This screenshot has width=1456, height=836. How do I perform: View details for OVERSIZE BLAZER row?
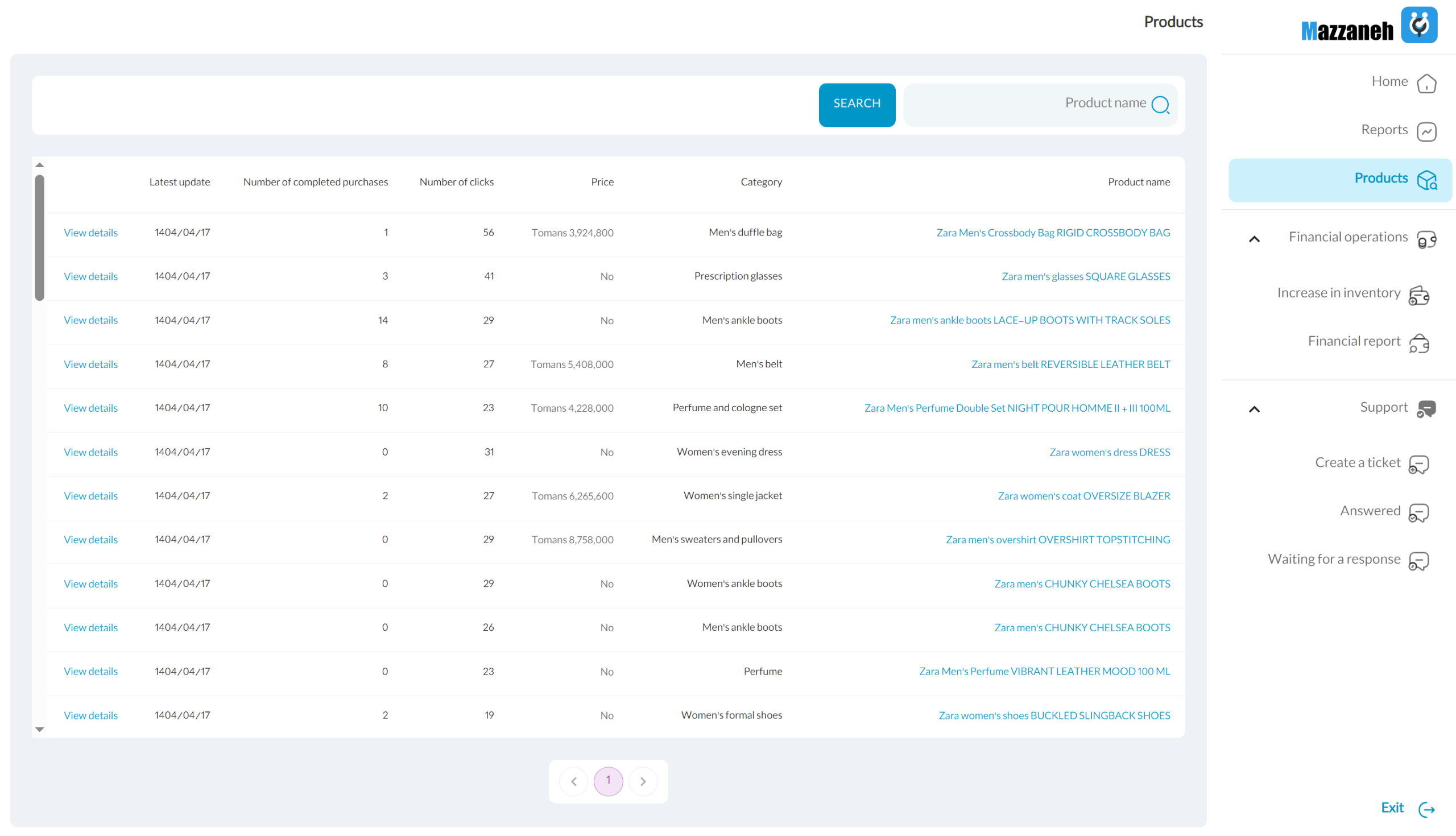tap(90, 495)
